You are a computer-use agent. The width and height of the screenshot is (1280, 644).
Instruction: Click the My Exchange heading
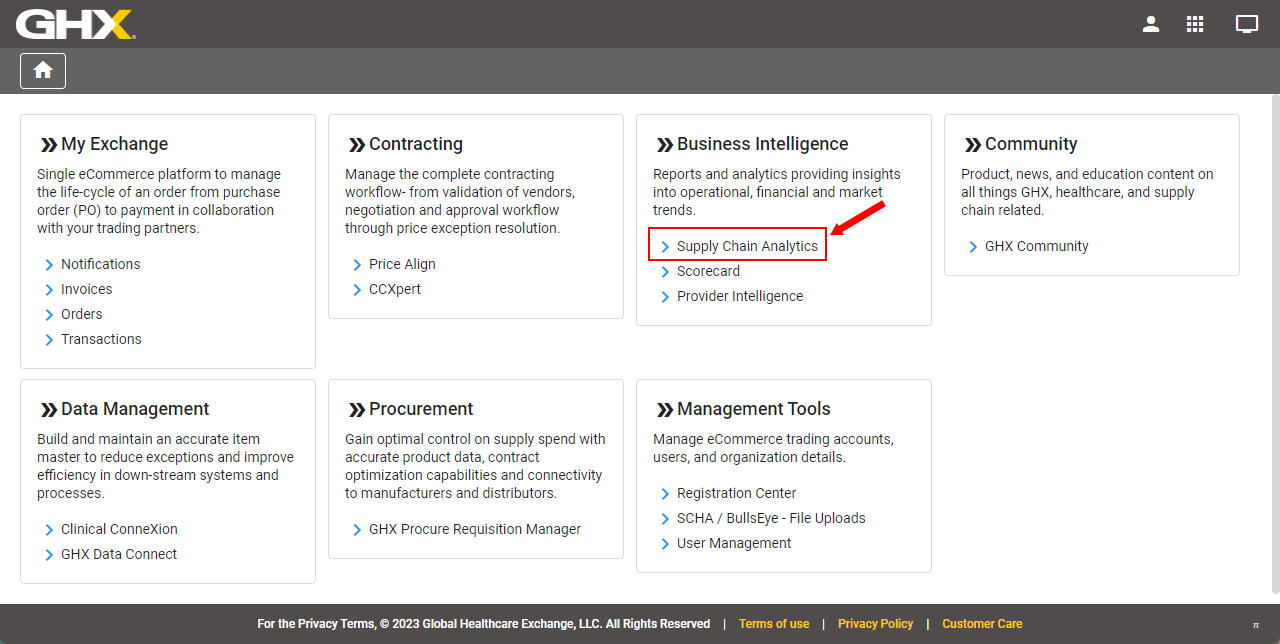[114, 144]
